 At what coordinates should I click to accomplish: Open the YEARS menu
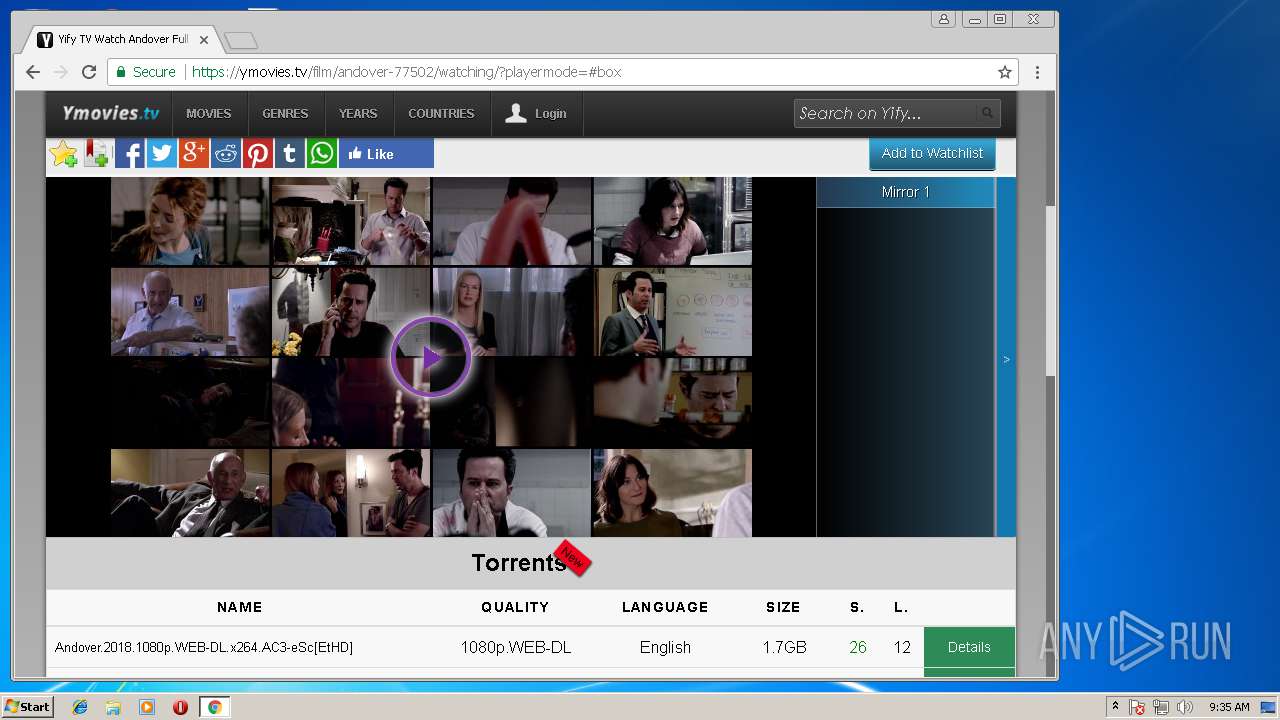click(x=358, y=113)
